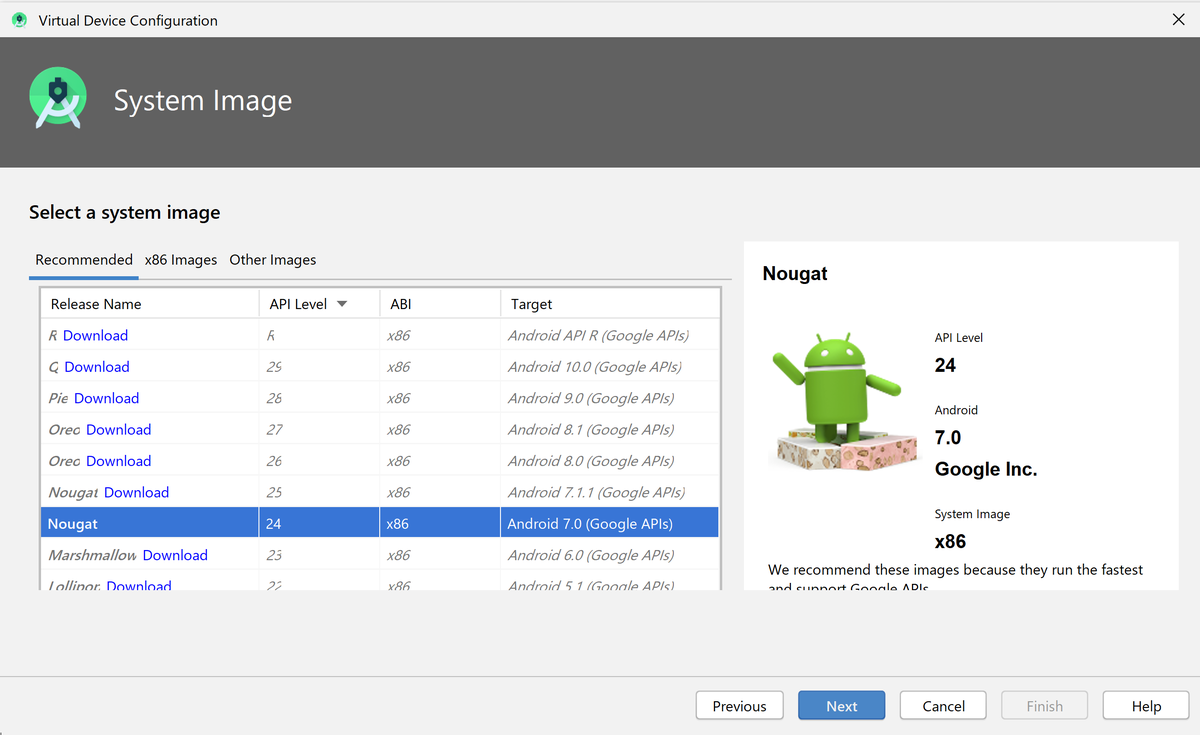Click the Release Name column header
Viewport: 1200px width, 735px height.
click(x=96, y=303)
